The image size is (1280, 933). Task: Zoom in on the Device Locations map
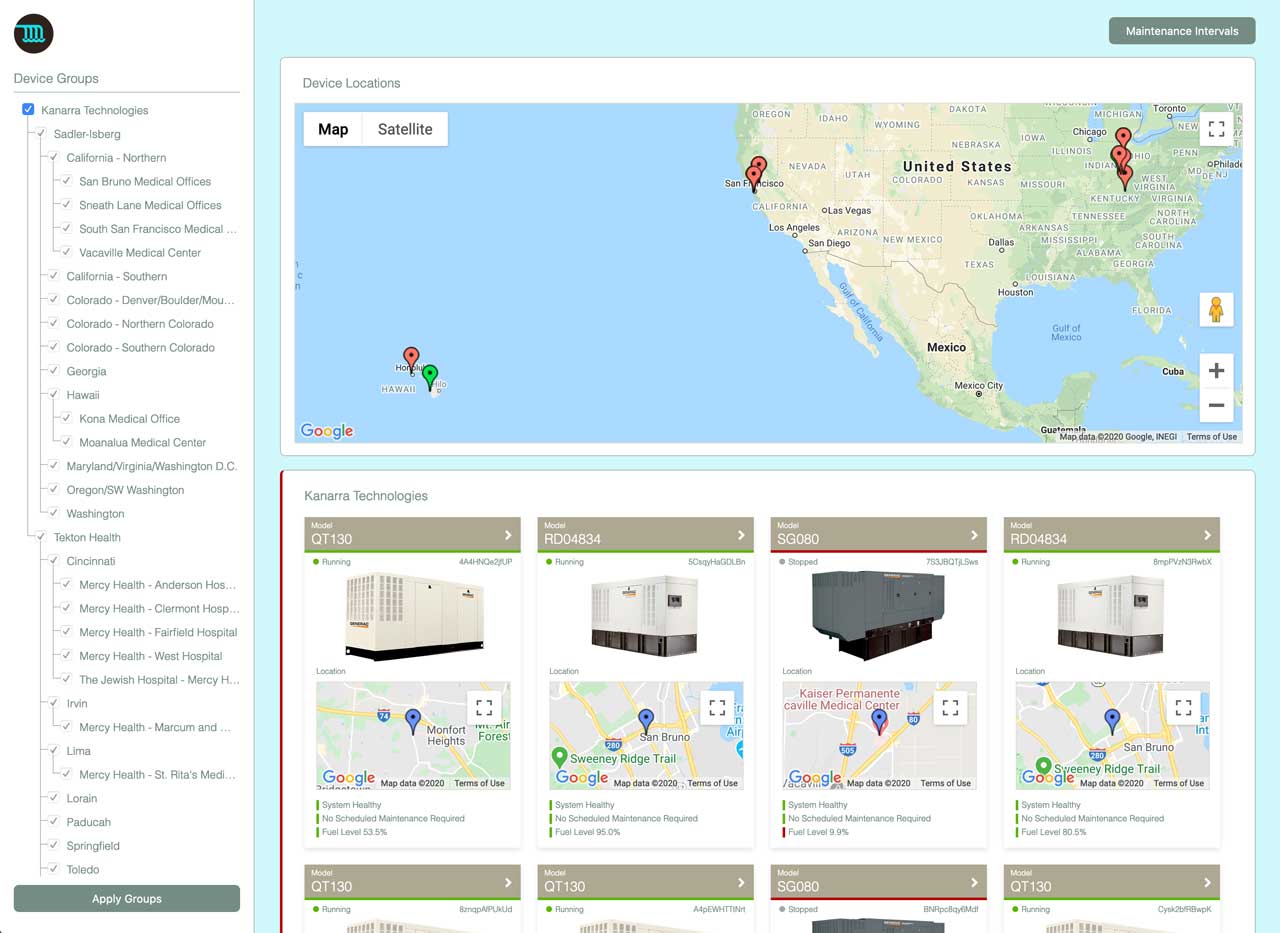[1216, 371]
